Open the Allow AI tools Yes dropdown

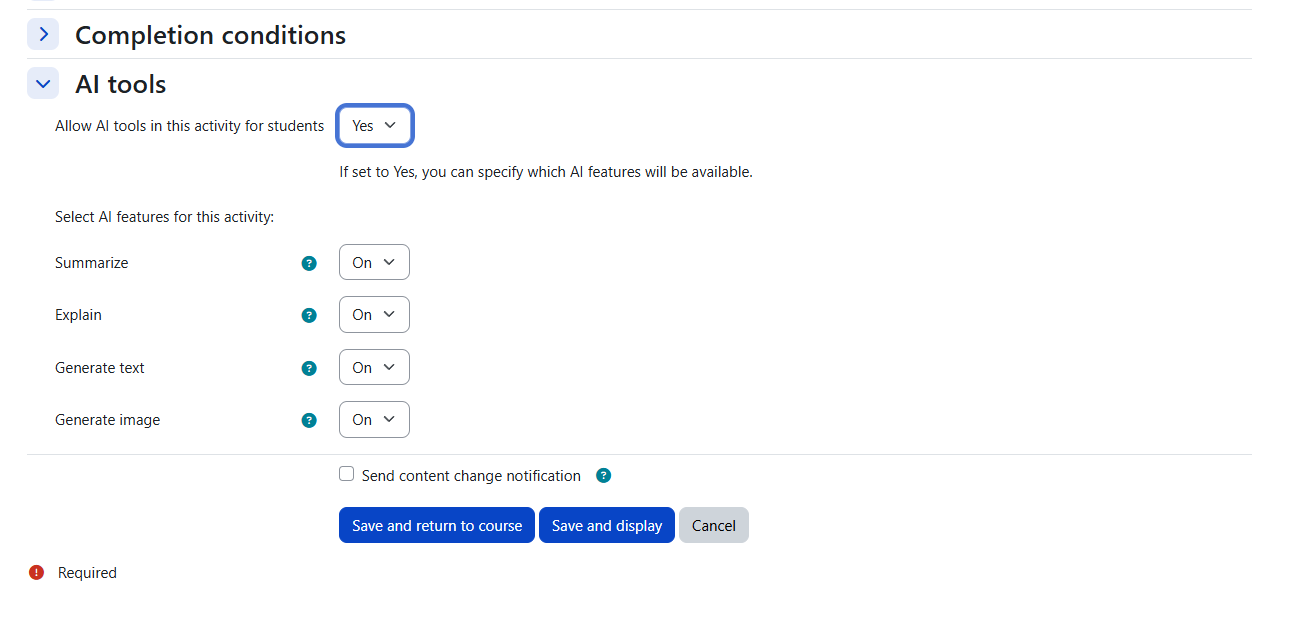374,126
